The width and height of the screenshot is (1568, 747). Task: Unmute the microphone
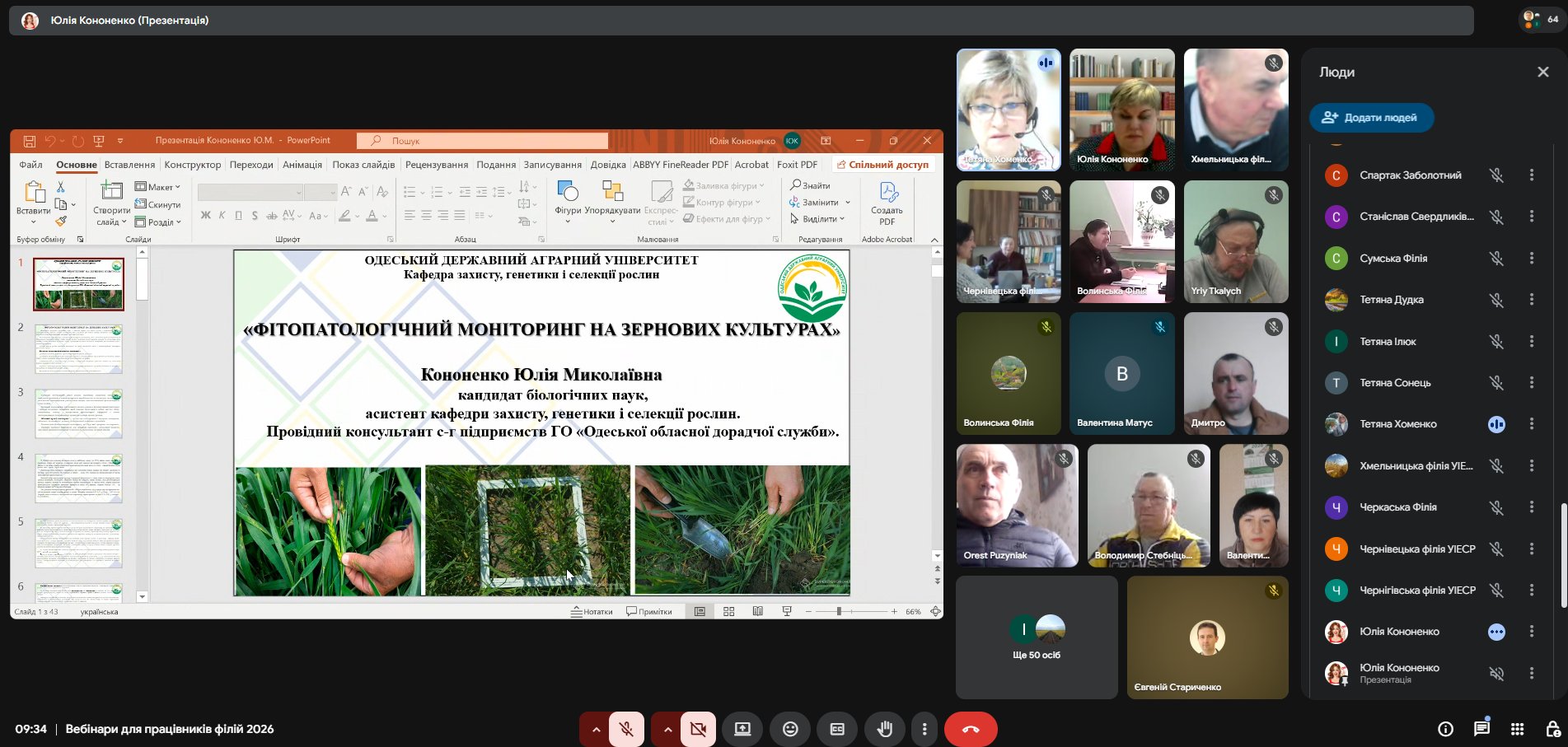pos(626,729)
